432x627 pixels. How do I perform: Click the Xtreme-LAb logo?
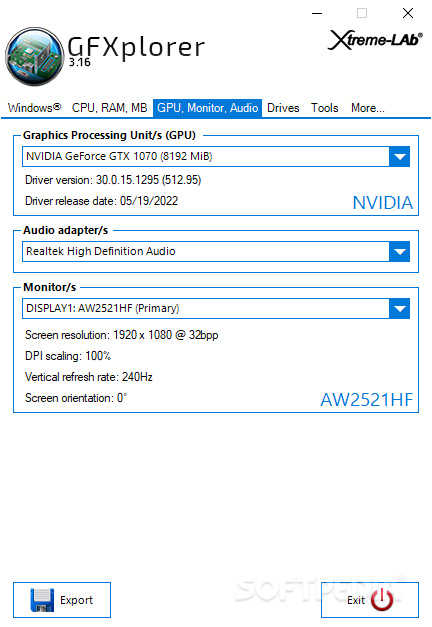tap(375, 40)
